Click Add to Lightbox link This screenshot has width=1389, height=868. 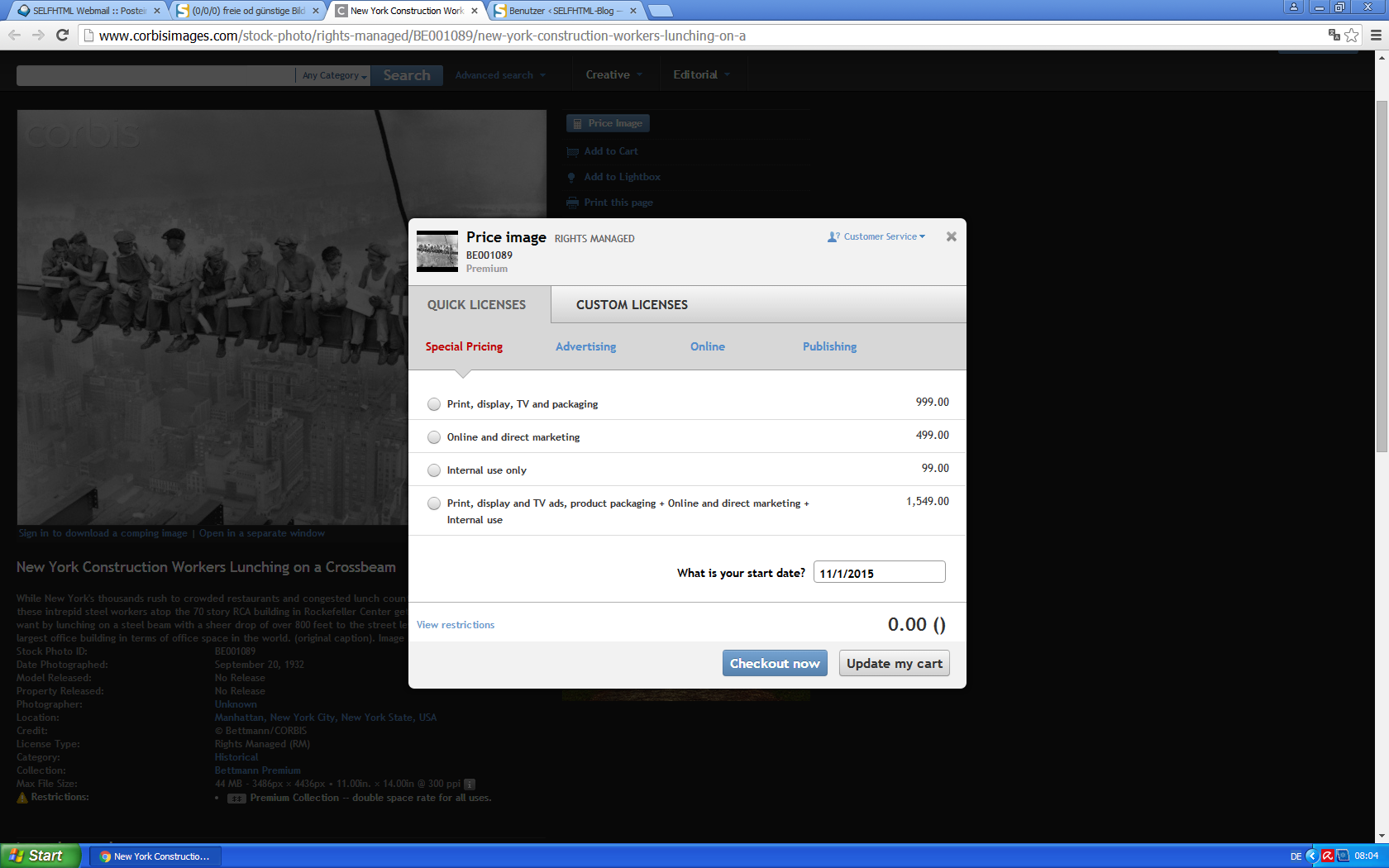622,177
